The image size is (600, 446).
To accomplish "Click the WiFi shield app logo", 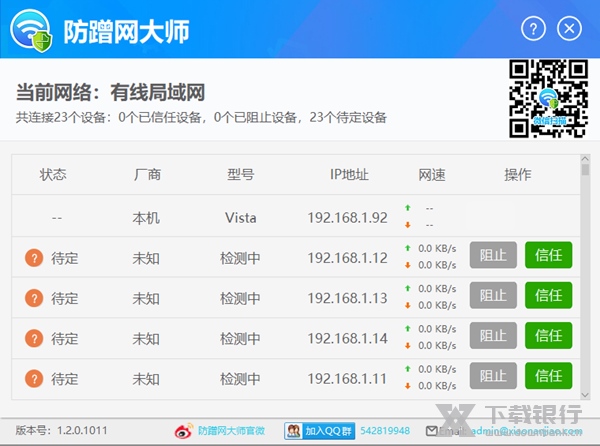I will tap(31, 31).
